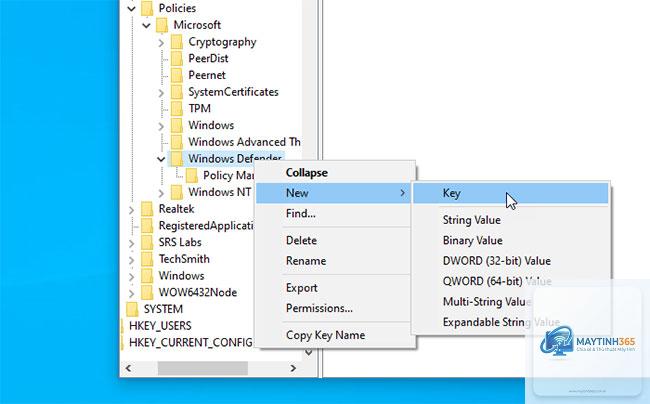Create a new Key from submenu
This screenshot has width=650, height=404.
pos(511,193)
